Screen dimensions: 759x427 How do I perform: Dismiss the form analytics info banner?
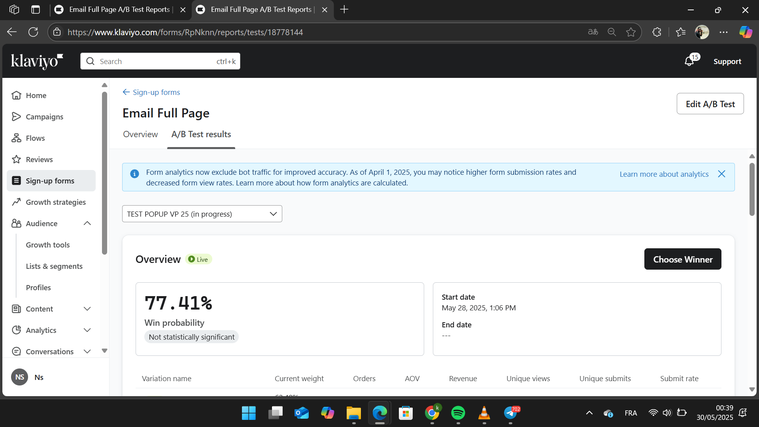(721, 174)
